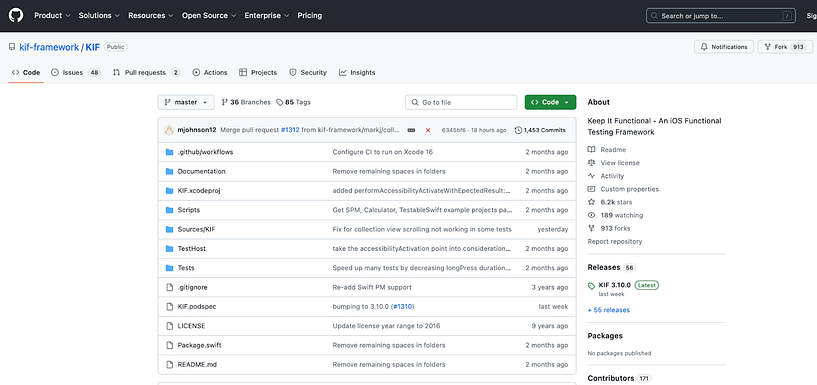The width and height of the screenshot is (817, 385).
Task: Go to the Pricing page
Action: [310, 16]
